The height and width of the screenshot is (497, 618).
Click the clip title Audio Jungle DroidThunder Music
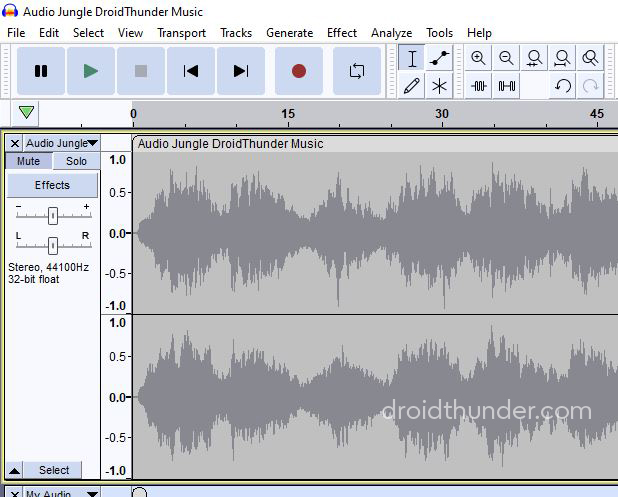tap(231, 144)
